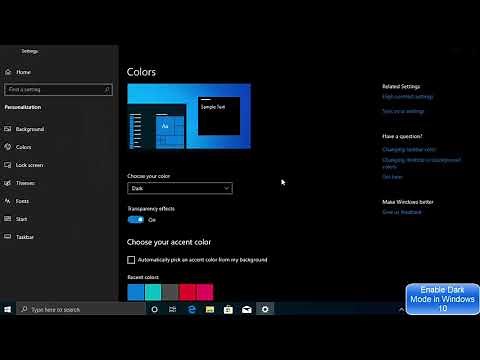Click the Themes brush icon
Viewport: 480px width, 360px height.
pyautogui.click(x=8, y=183)
